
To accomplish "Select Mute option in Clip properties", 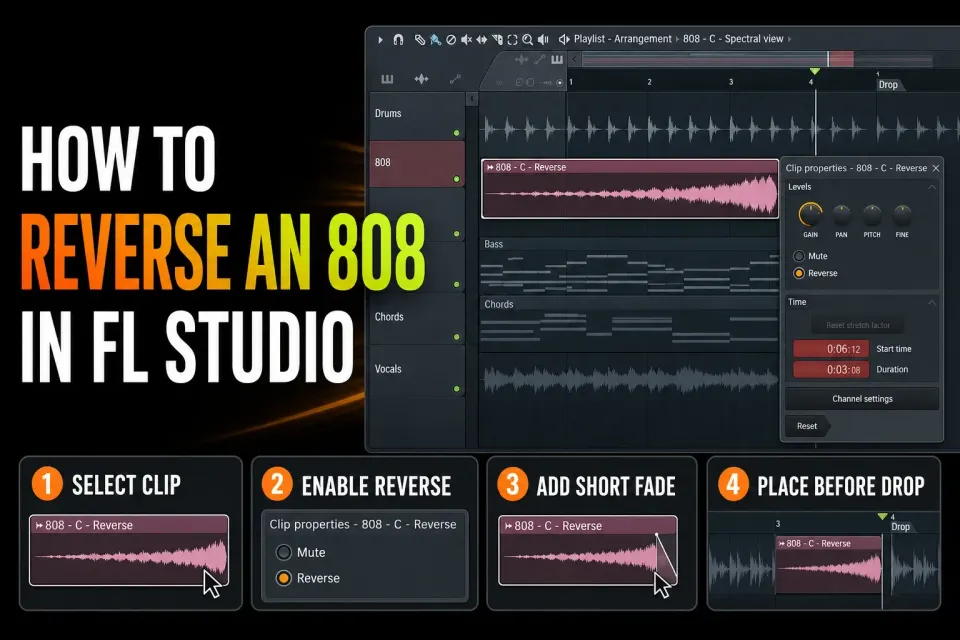I will click(x=799, y=256).
